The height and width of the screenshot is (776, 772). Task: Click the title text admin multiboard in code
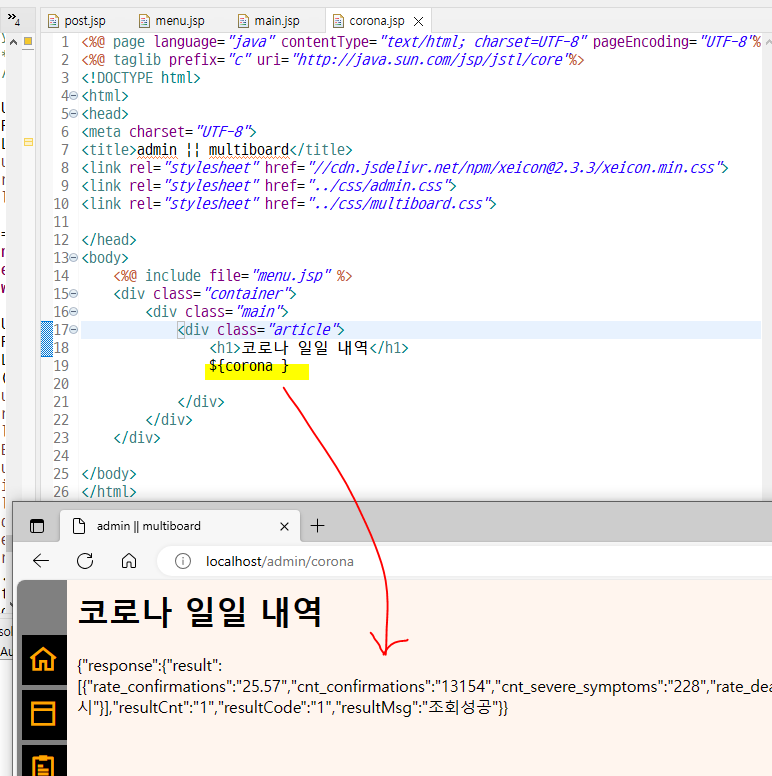(x=213, y=149)
